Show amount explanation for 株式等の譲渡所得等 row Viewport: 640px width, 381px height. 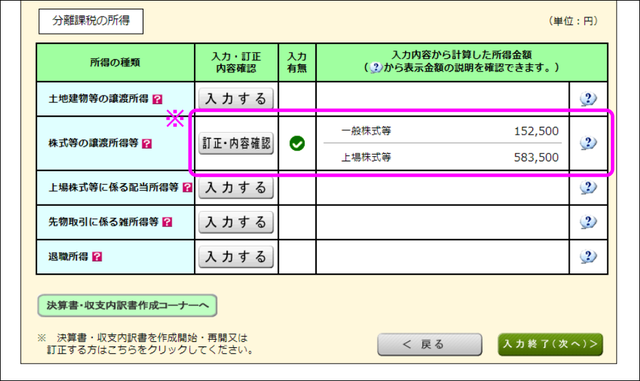pos(588,143)
